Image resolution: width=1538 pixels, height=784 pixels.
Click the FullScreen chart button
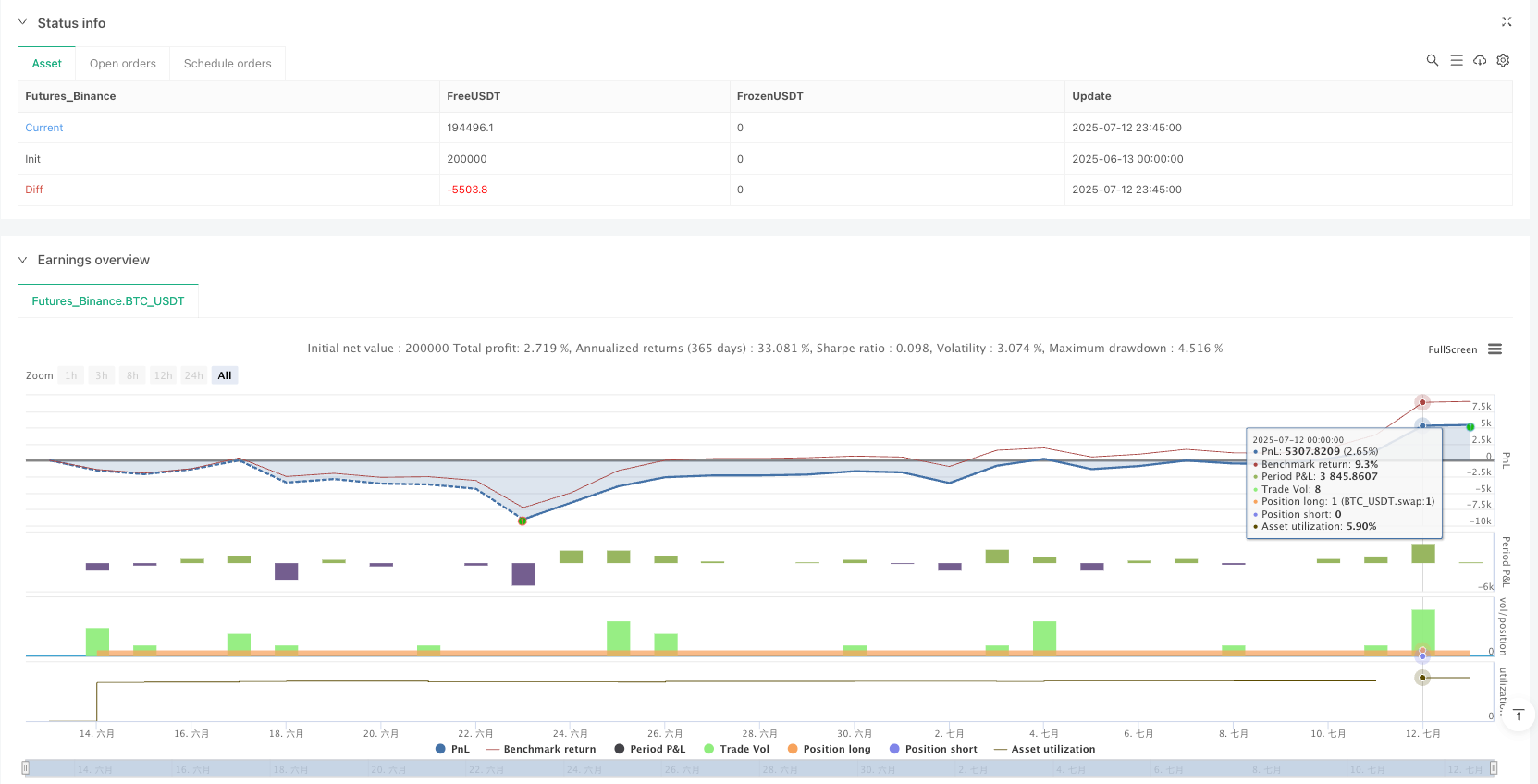1452,349
